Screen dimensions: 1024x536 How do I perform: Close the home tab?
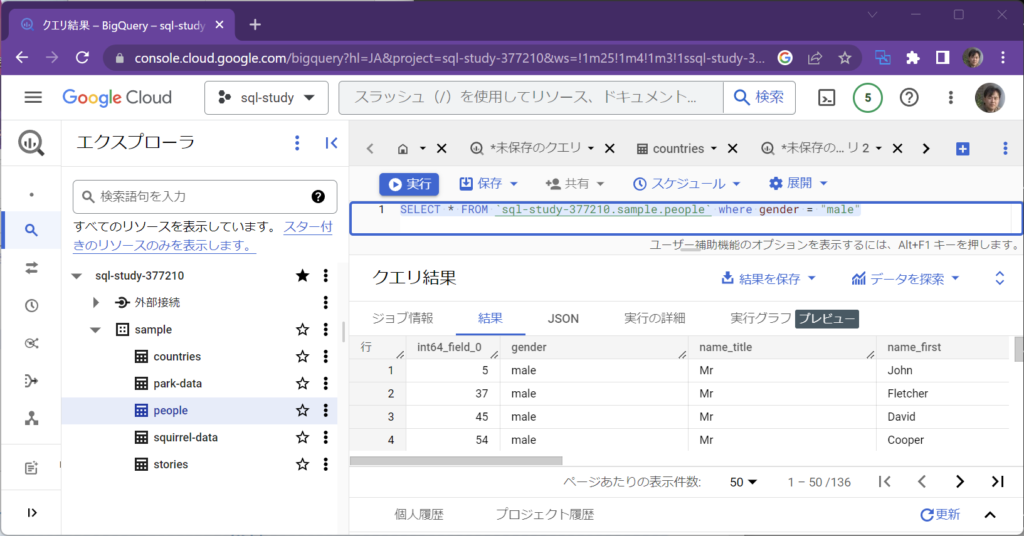click(441, 149)
